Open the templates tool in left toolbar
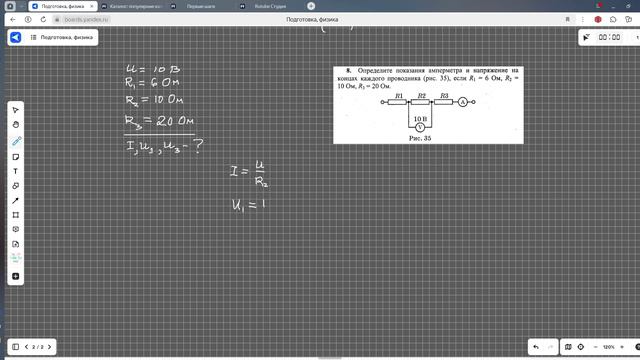Viewport: 640px width, 360px height. [16, 258]
